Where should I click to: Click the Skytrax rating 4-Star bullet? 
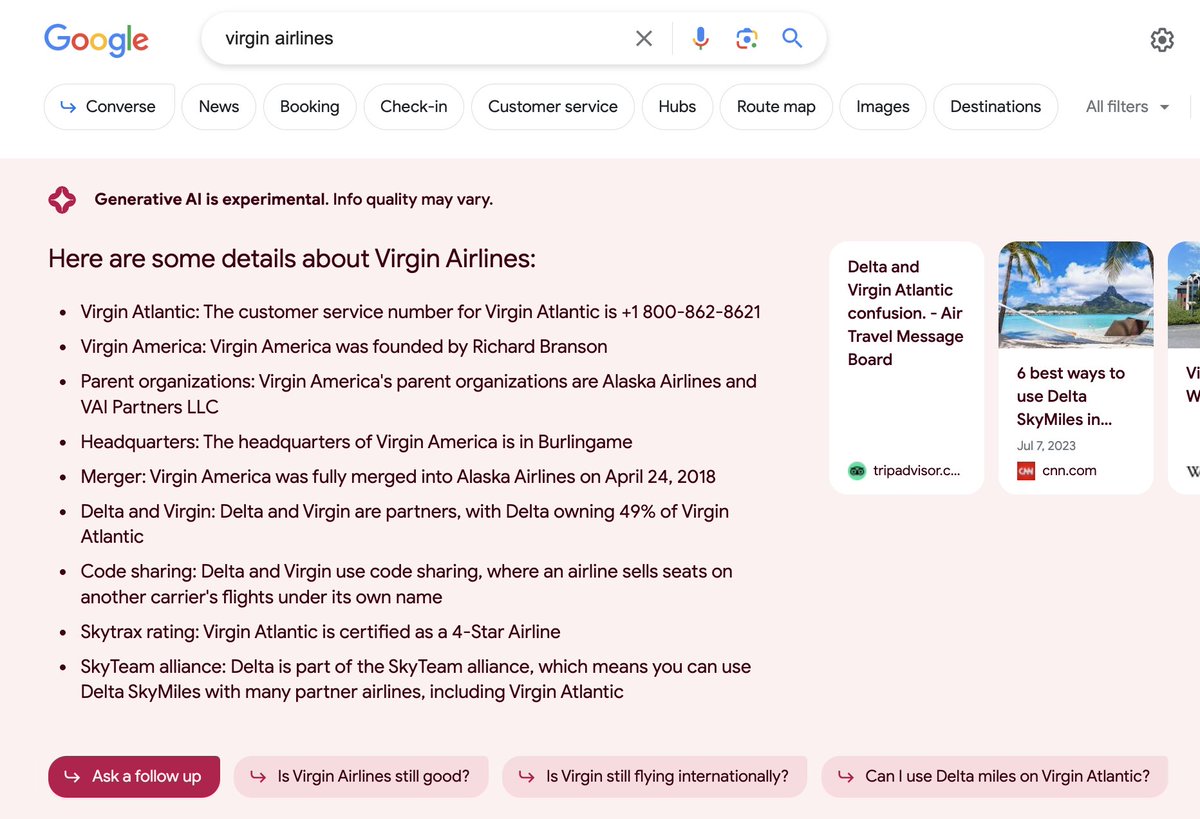321,632
